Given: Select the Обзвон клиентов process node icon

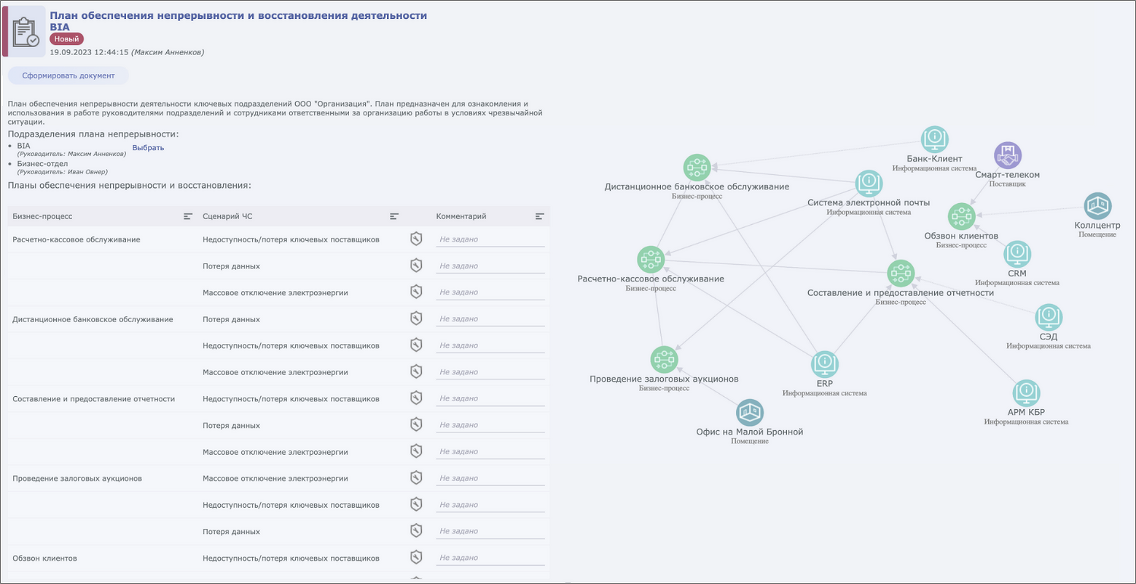Looking at the screenshot, I should (x=961, y=216).
